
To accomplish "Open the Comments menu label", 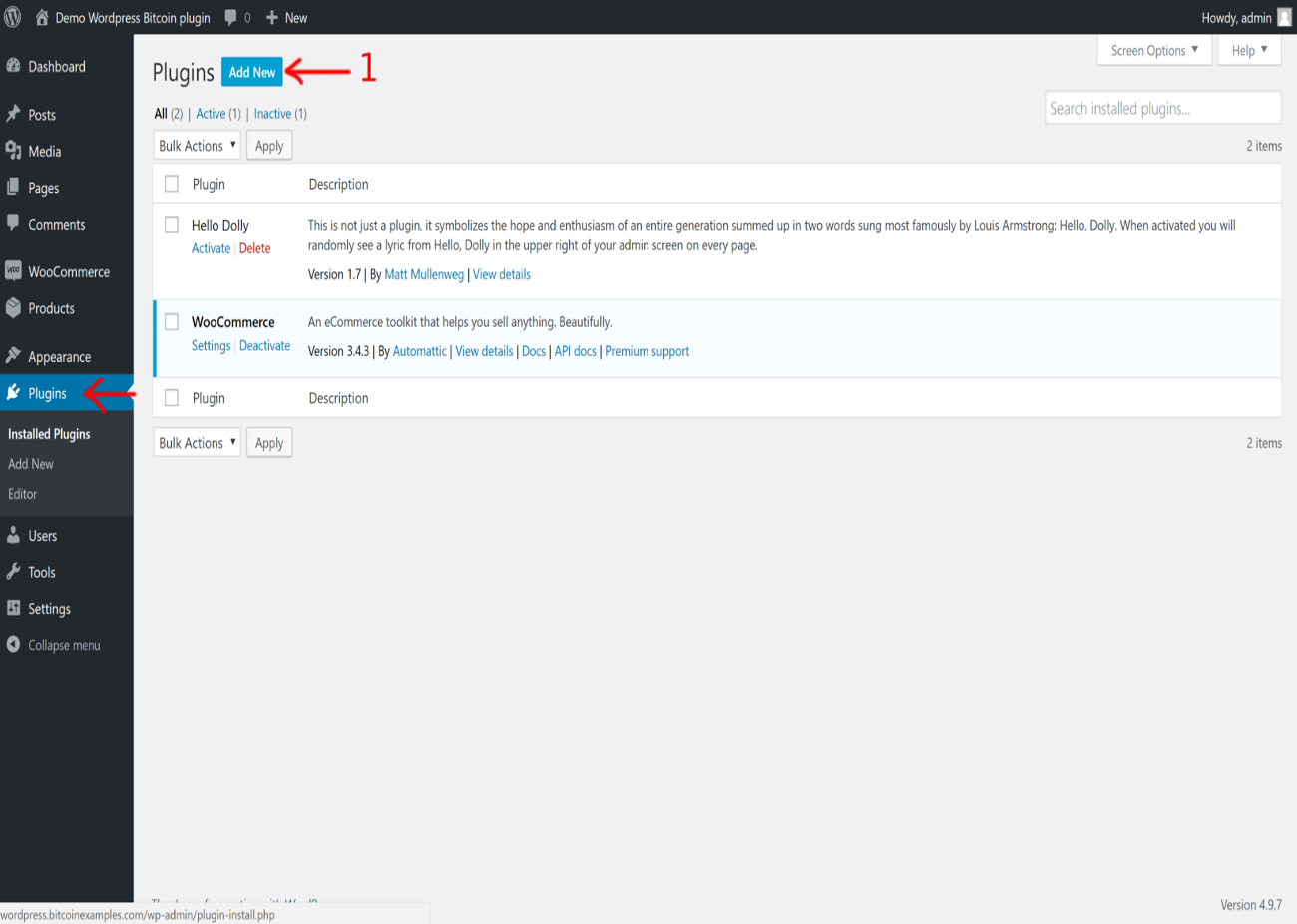I will [x=57, y=225].
